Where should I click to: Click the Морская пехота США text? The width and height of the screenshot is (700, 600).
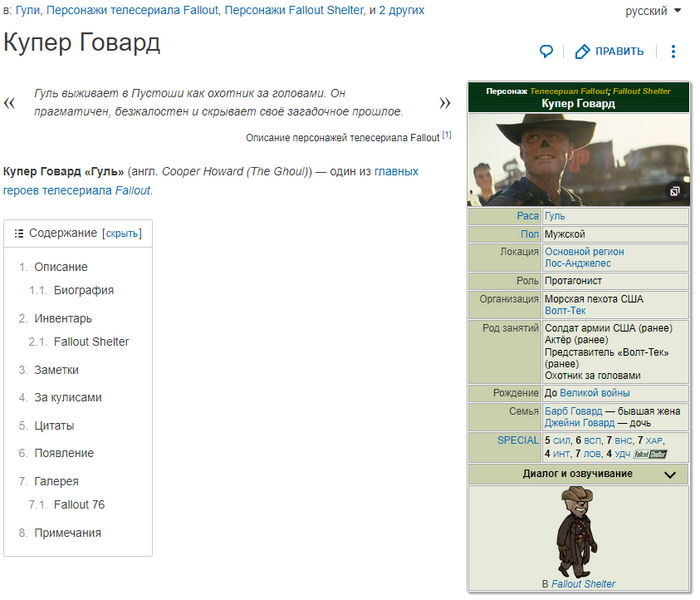[594, 299]
